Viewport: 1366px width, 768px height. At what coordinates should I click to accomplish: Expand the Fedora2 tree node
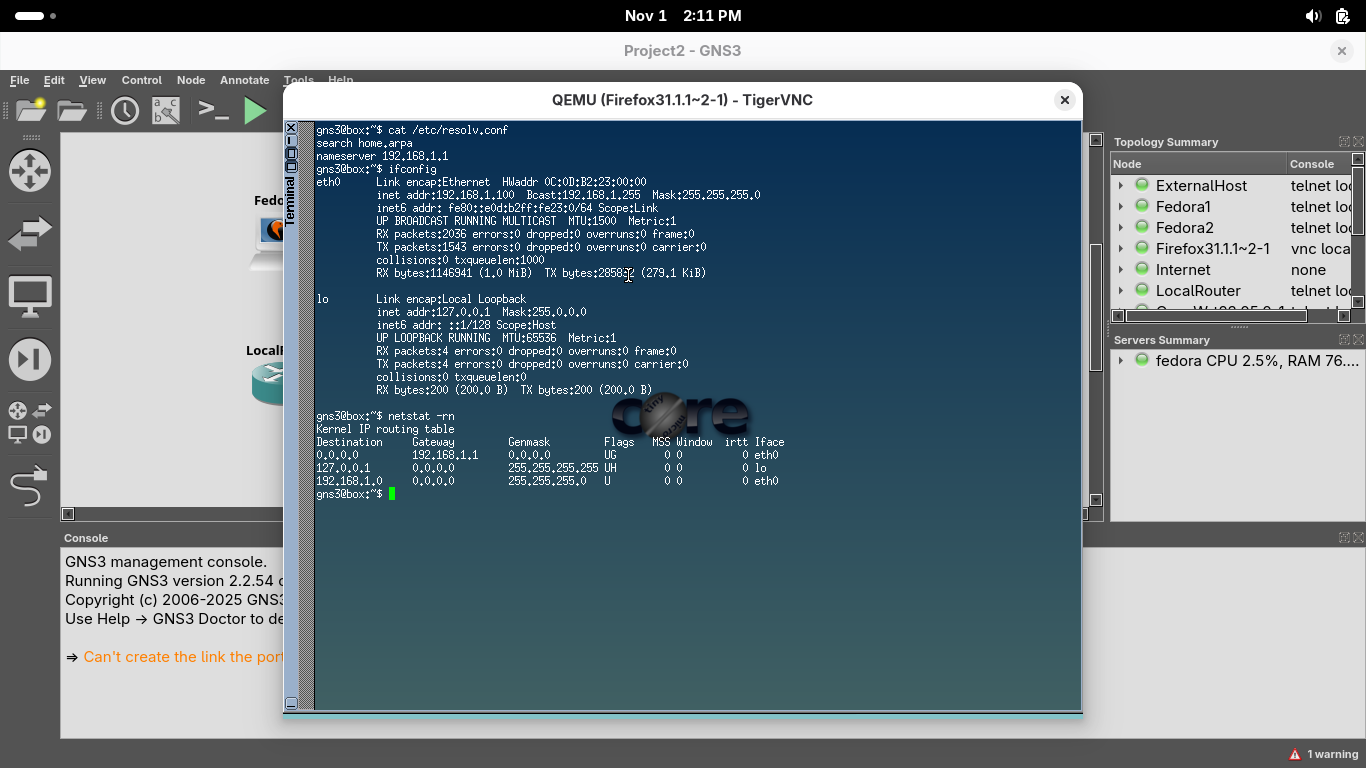[1120, 228]
